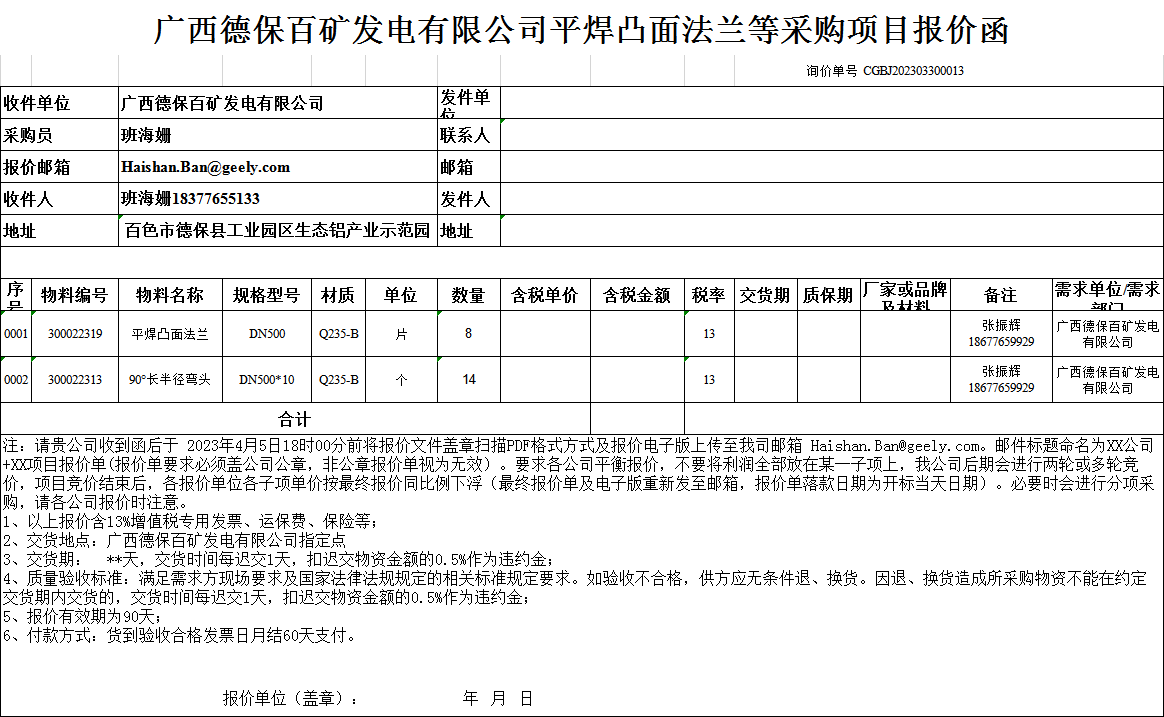Click the 物料编号 column header
Screen dimensions: 1164x717
(x=75, y=295)
